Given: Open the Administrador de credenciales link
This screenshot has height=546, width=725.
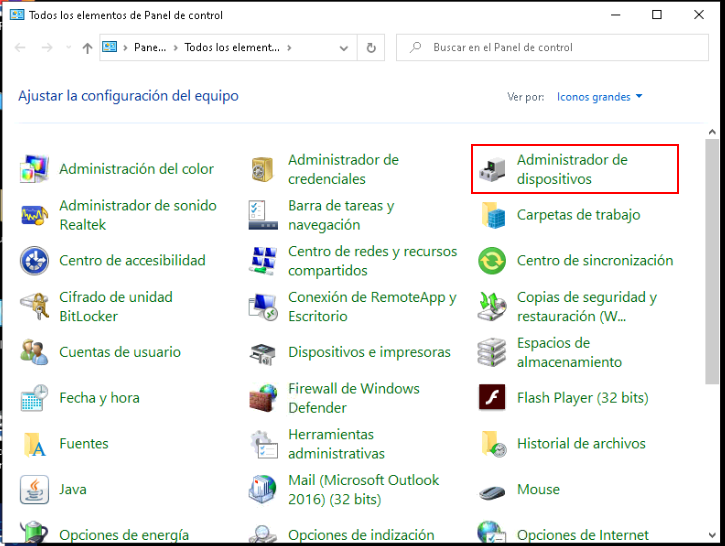Looking at the screenshot, I should 343,169.
